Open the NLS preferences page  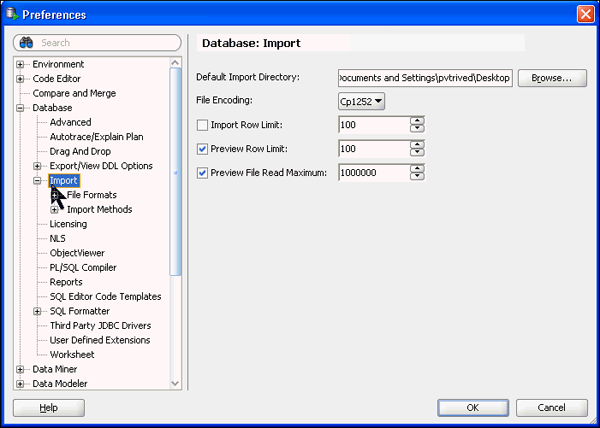click(57, 238)
